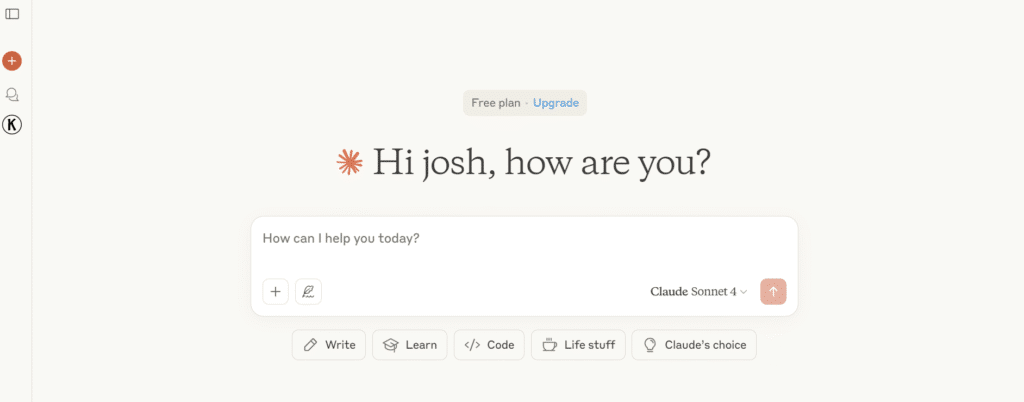Expand the chevron next to Sonnet 4
Viewport: 1024px width, 402px height.
743,292
